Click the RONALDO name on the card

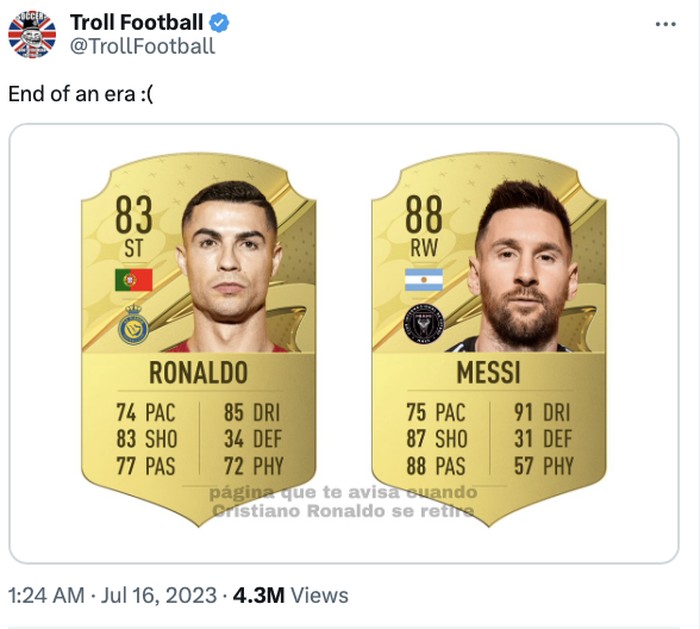pyautogui.click(x=198, y=373)
